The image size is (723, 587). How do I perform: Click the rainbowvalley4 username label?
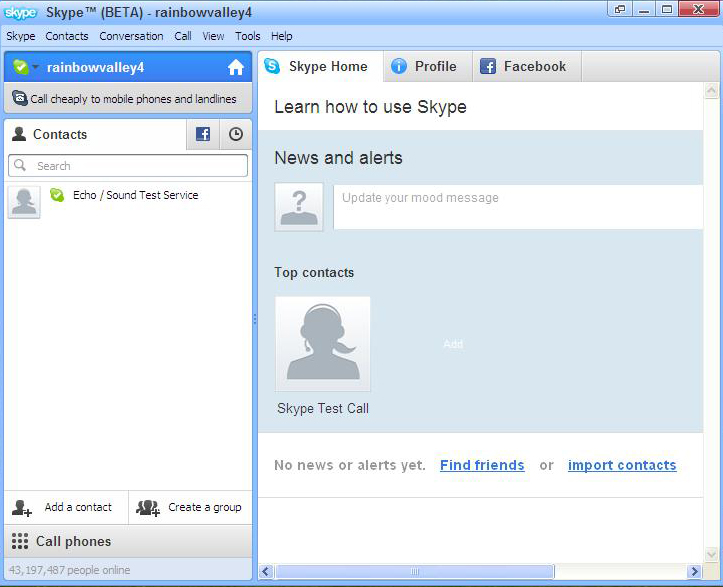tap(95, 67)
